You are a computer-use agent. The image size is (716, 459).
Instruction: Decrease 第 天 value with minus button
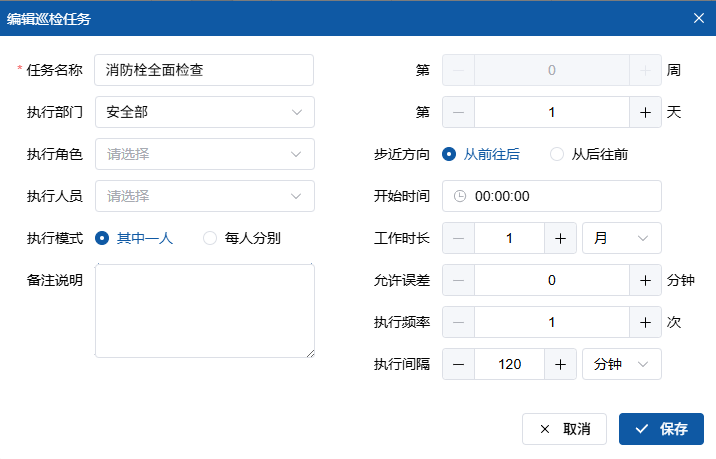tap(458, 112)
